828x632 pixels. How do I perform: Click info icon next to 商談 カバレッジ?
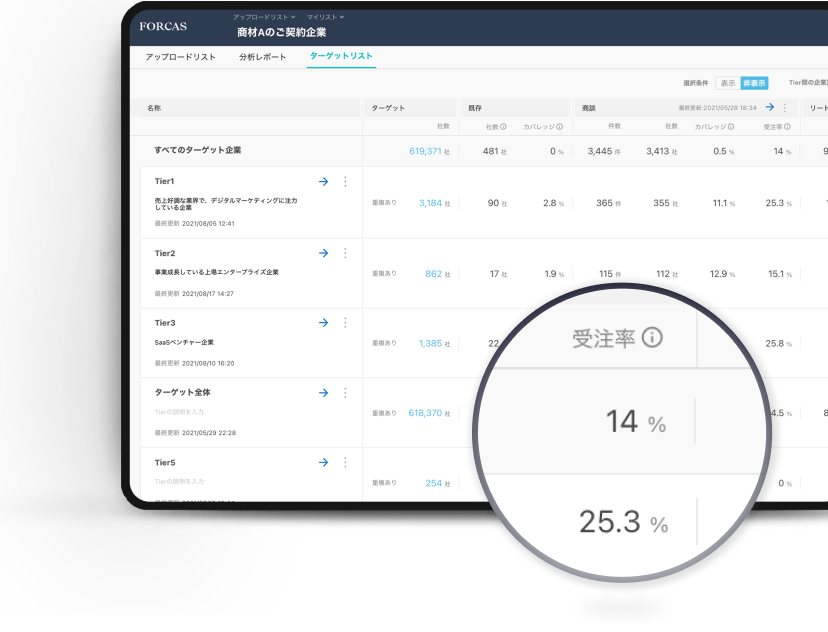tap(731, 127)
